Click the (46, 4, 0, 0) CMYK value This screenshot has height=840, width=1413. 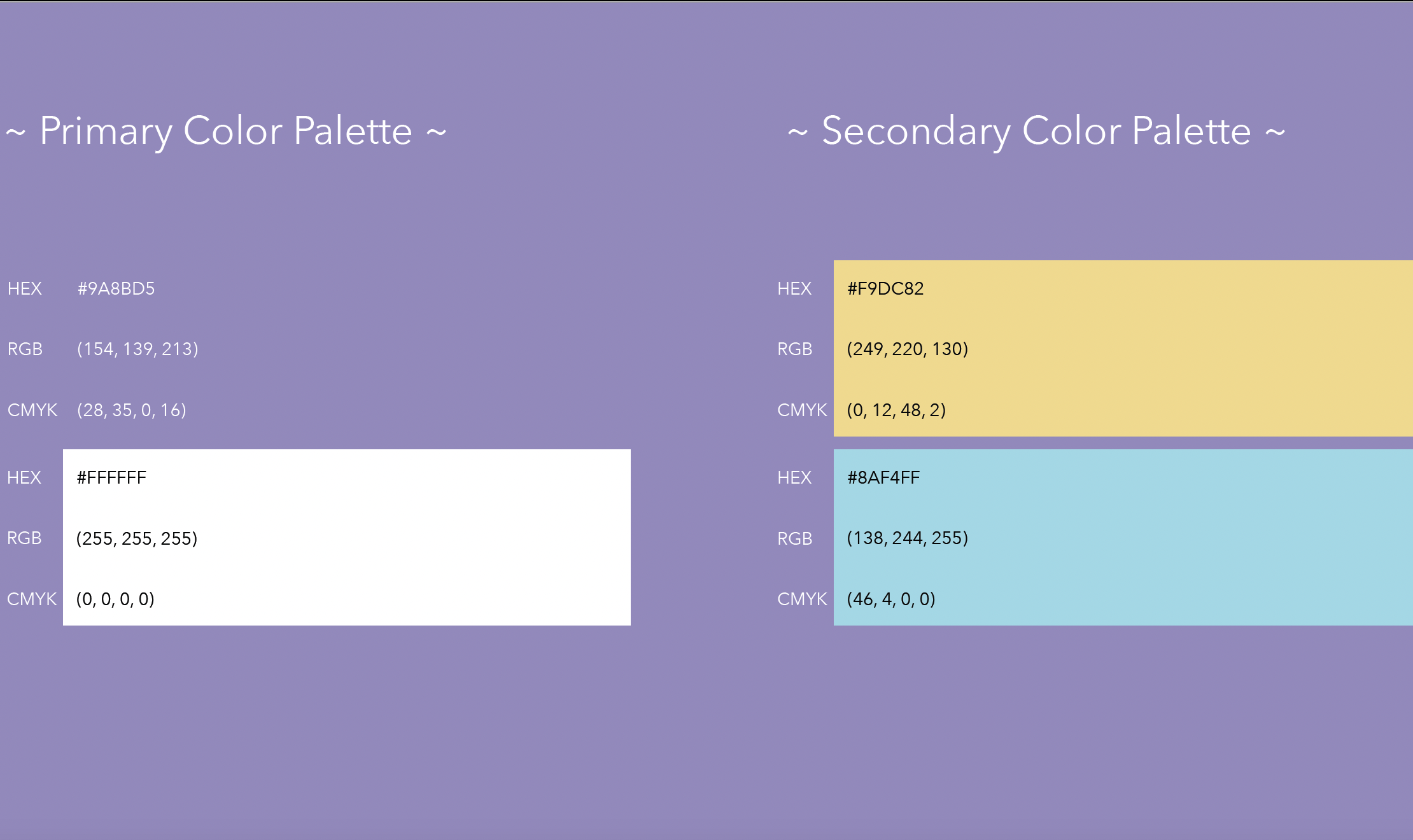click(891, 599)
